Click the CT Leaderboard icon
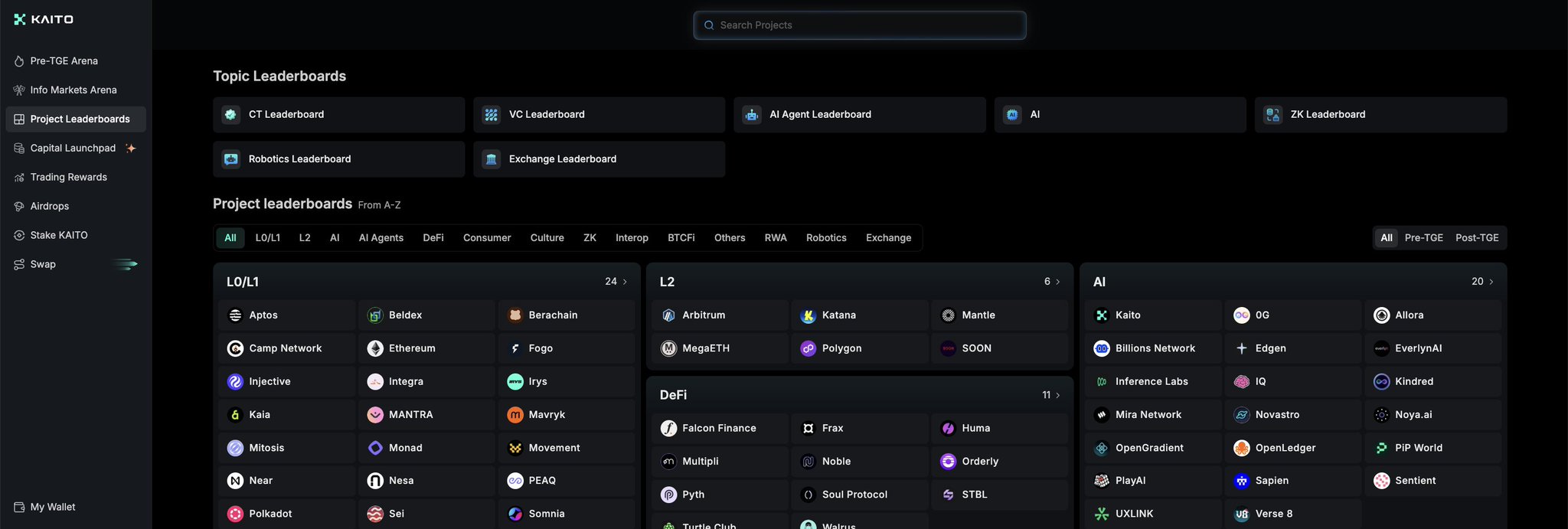 pyautogui.click(x=230, y=115)
